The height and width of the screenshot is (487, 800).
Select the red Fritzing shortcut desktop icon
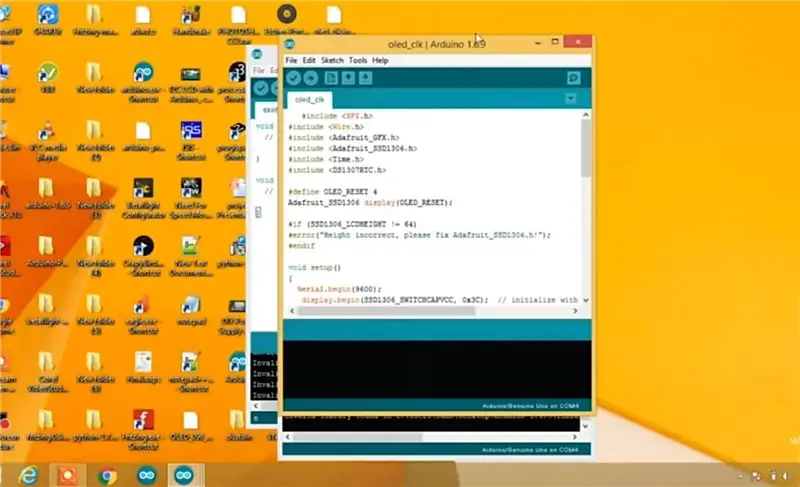click(x=143, y=430)
